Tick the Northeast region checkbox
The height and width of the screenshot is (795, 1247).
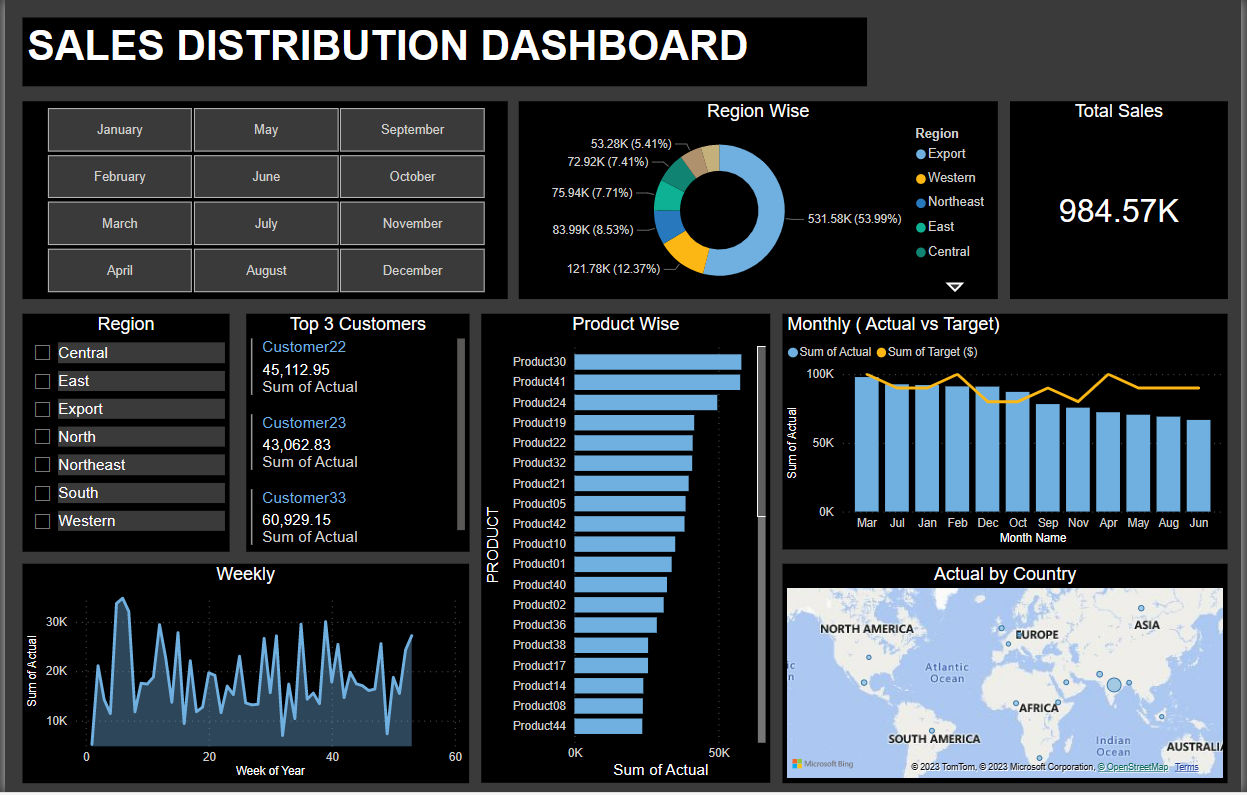coord(42,465)
